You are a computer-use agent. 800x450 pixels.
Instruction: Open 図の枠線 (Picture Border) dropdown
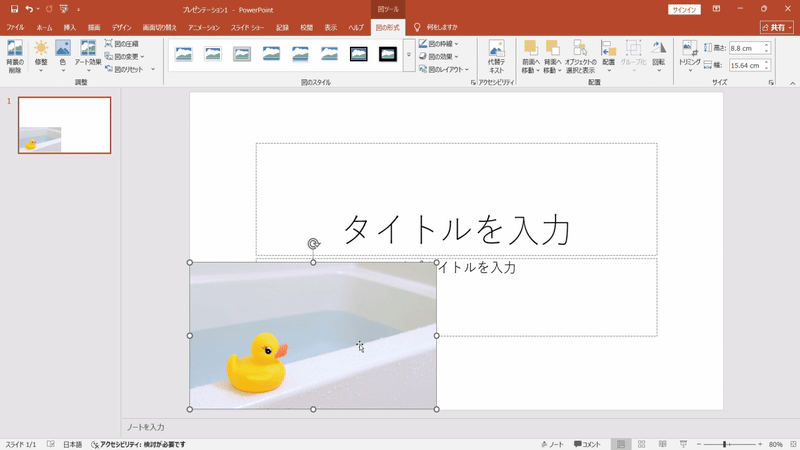coord(438,44)
